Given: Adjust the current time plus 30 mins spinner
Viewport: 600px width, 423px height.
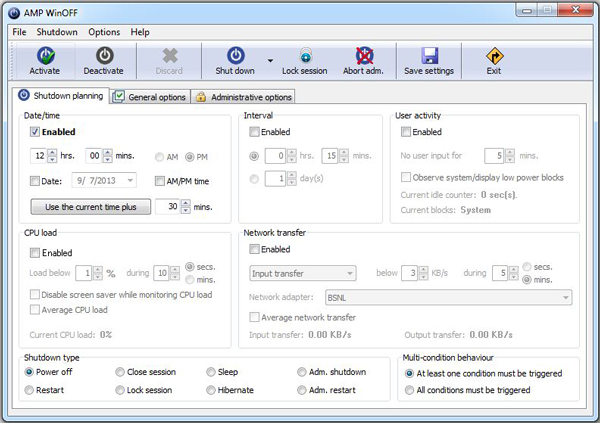Looking at the screenshot, I should click(186, 207).
